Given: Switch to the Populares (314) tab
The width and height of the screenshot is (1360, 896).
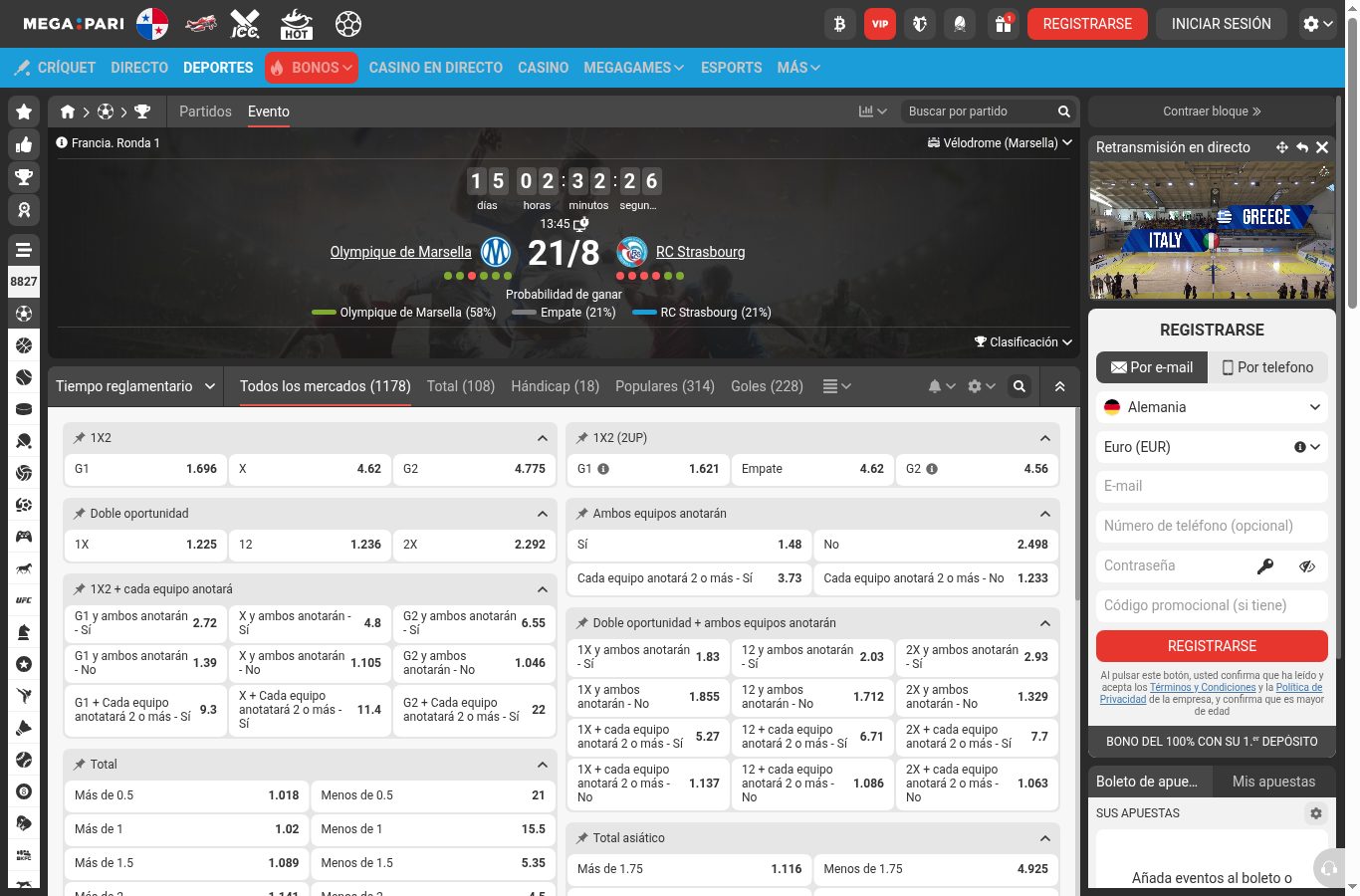Looking at the screenshot, I should [665, 386].
